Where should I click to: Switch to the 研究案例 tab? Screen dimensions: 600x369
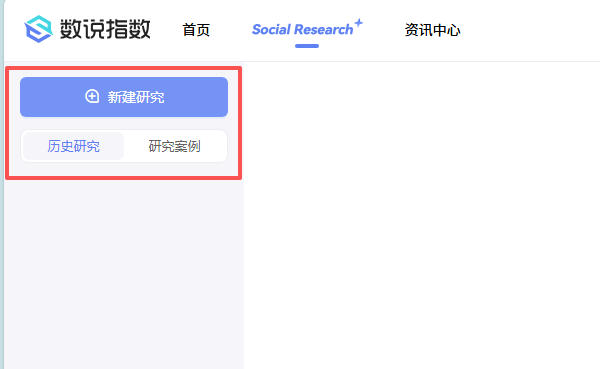[174, 146]
